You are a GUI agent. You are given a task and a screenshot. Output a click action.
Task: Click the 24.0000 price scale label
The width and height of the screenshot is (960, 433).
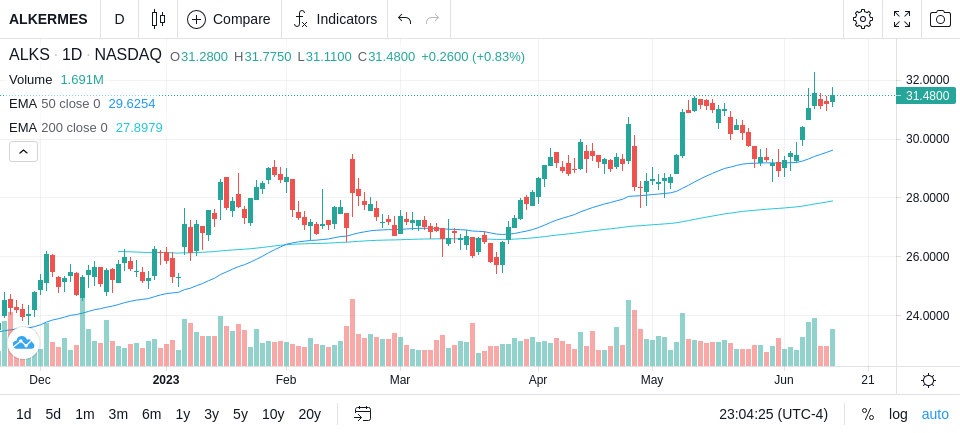[x=927, y=315]
